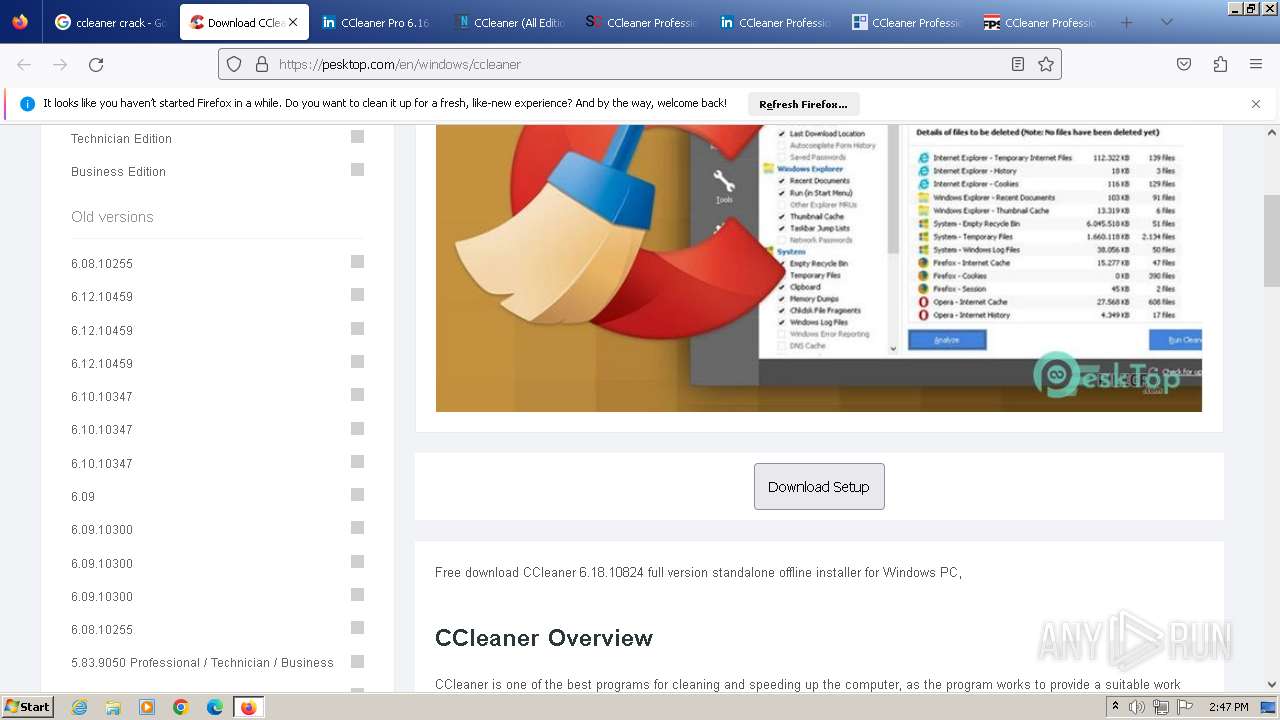Click icon beside version 6.09
Screen dimensions: 1280x720
pyautogui.click(x=357, y=495)
